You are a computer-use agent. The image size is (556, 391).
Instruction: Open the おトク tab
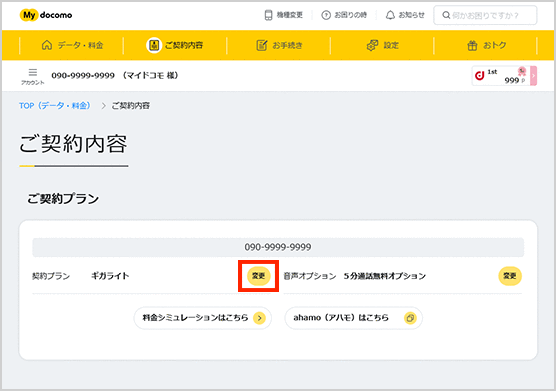(x=486, y=45)
